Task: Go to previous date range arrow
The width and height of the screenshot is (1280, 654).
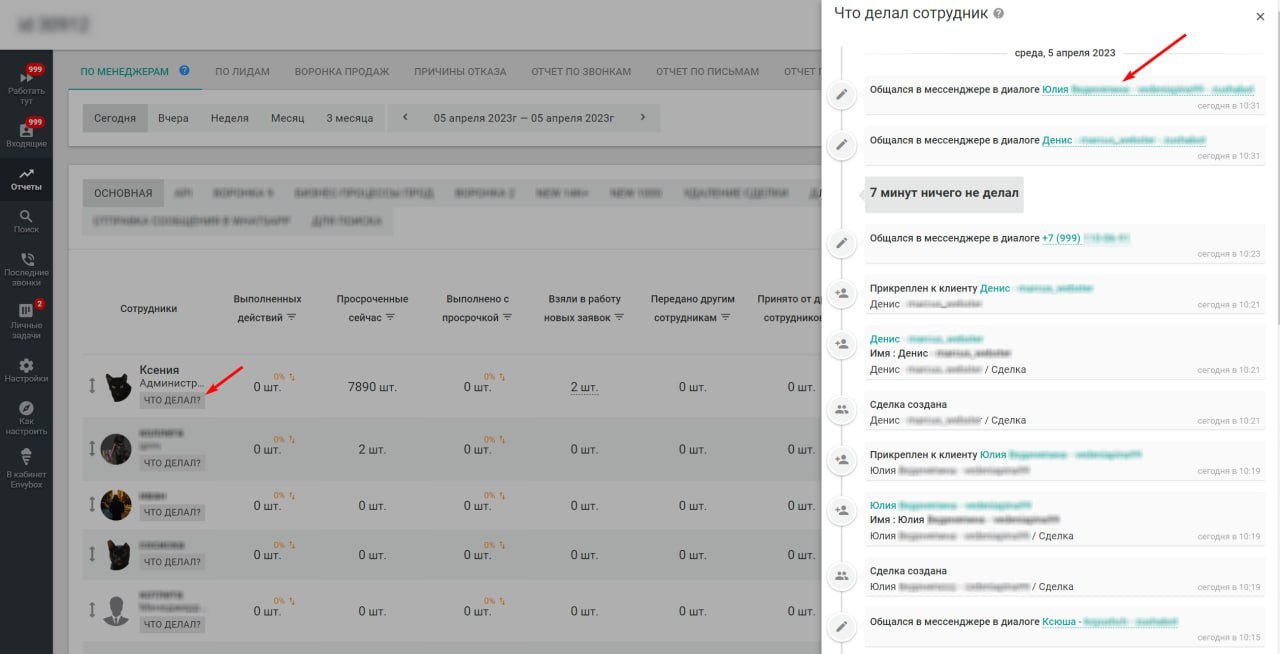Action: click(x=405, y=118)
